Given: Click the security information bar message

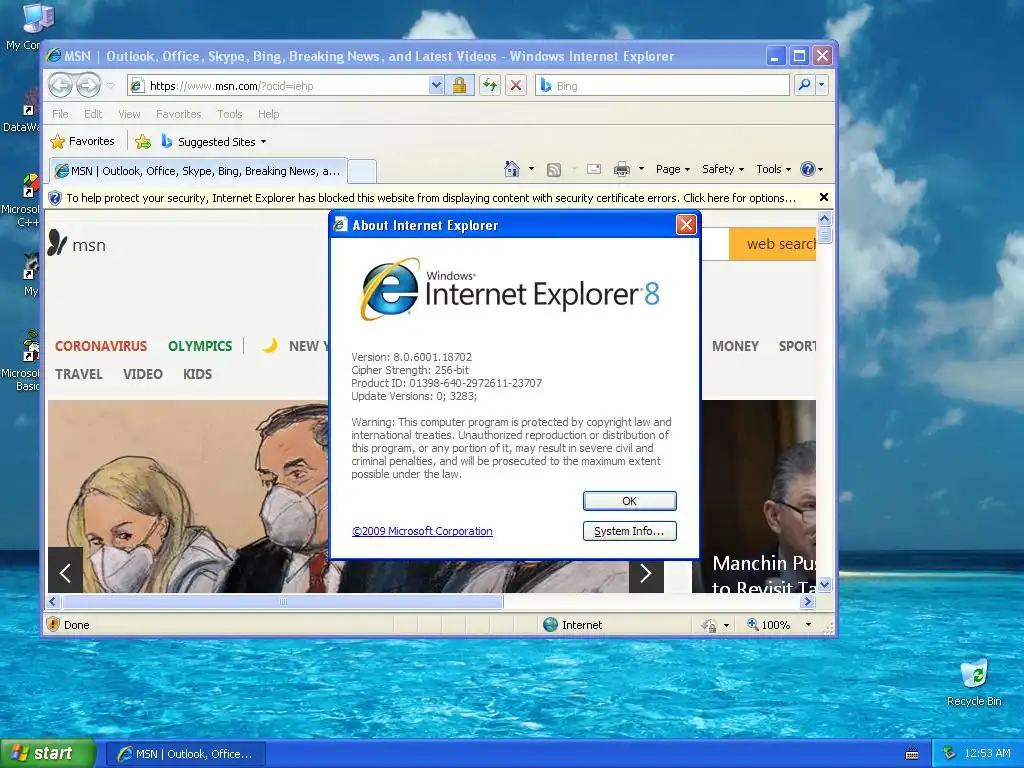Looking at the screenshot, I should (431, 198).
